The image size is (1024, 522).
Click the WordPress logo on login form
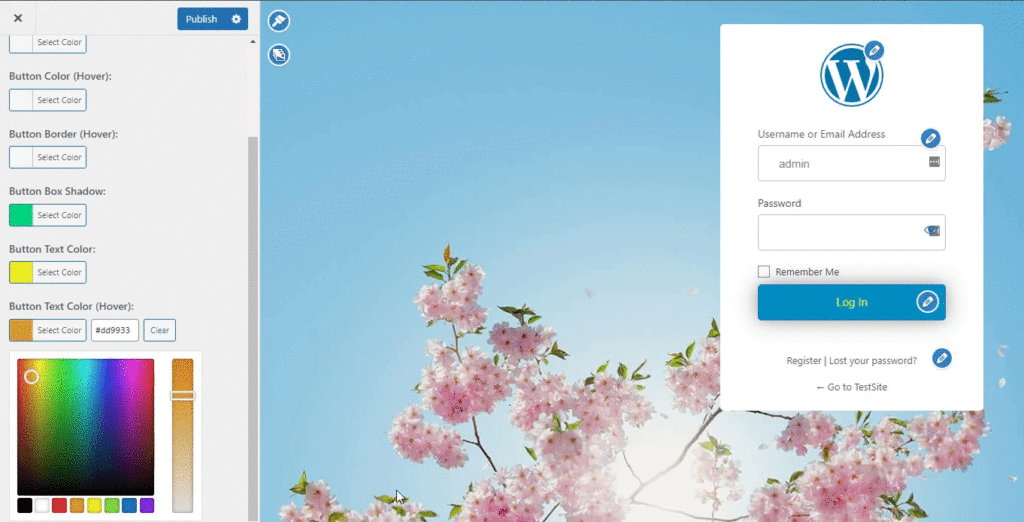[x=852, y=75]
